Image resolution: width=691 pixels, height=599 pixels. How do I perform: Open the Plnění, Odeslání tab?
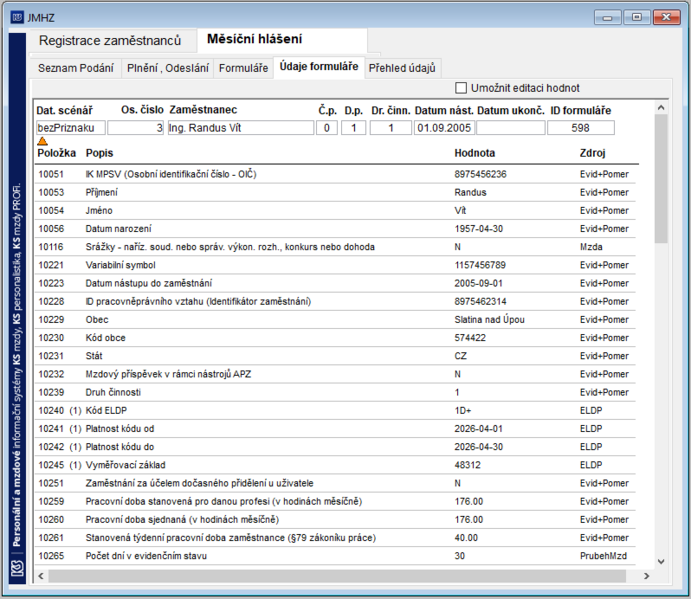pyautogui.click(x=168, y=68)
